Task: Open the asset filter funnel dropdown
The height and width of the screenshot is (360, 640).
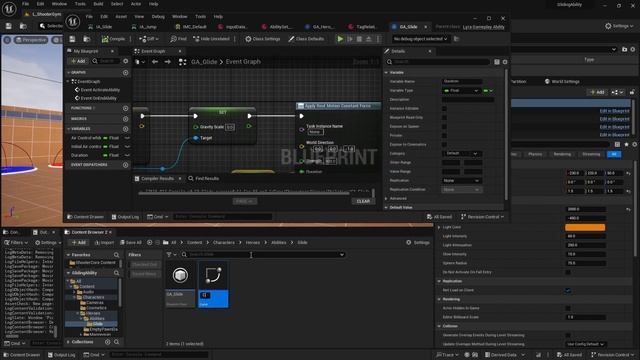Action: 171,255
